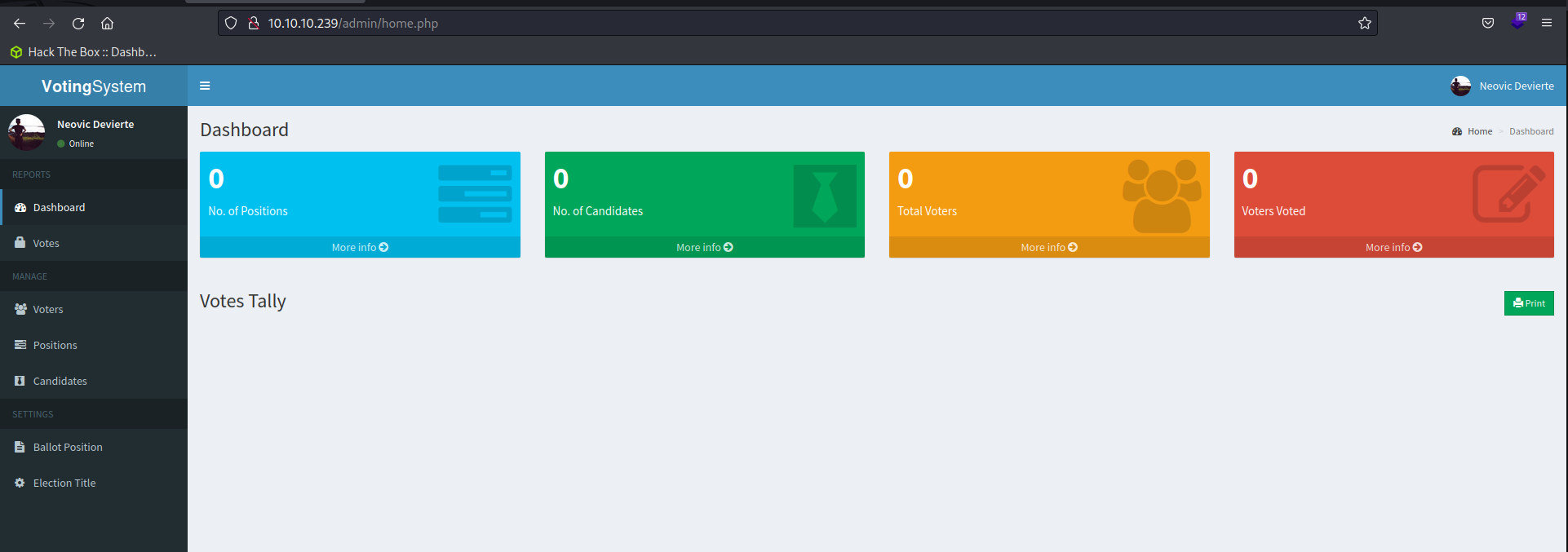Click the users icon beside Voters
Viewport: 1568px width, 552px height.
point(20,309)
